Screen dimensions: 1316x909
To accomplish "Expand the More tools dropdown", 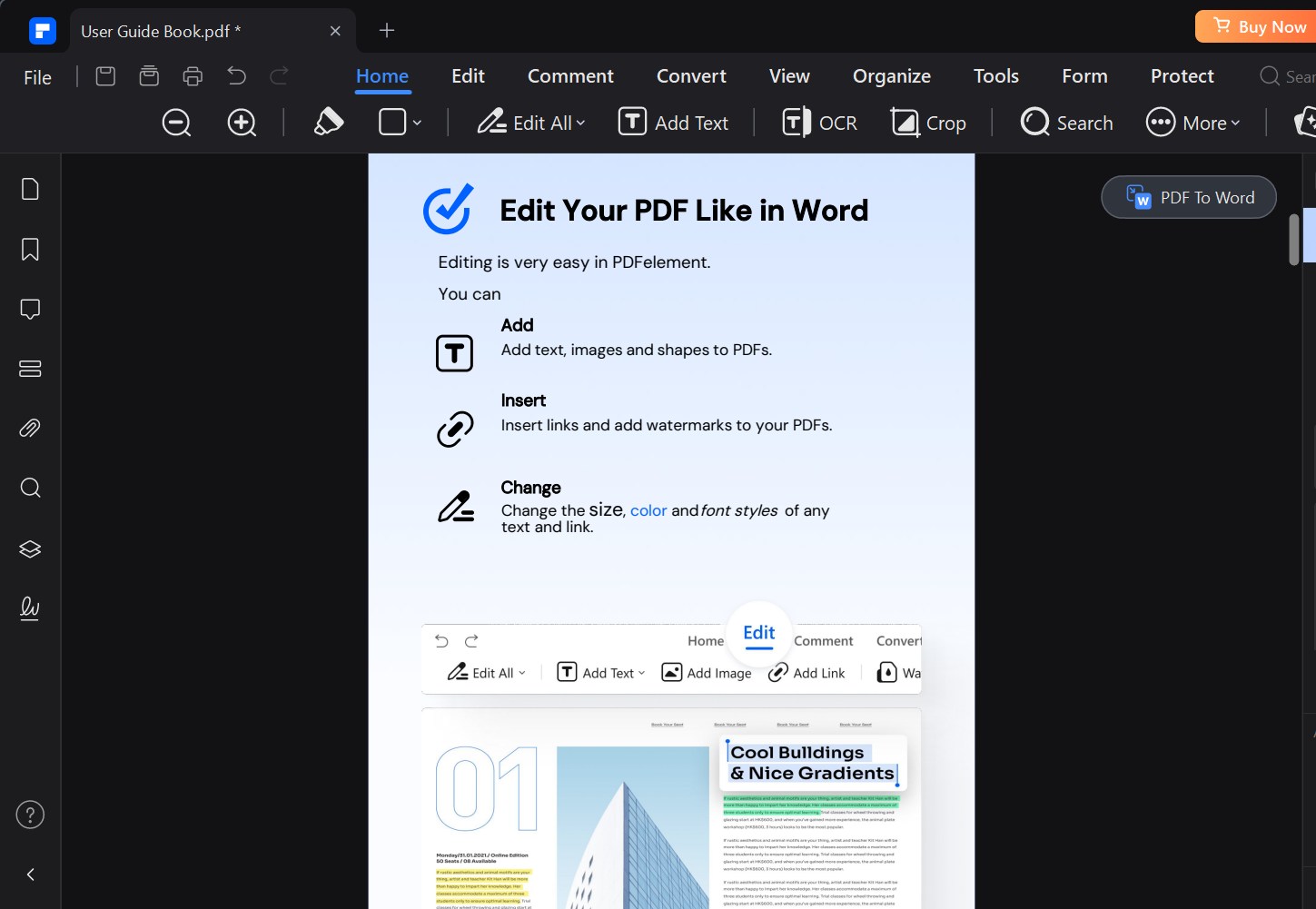I will (x=1192, y=123).
